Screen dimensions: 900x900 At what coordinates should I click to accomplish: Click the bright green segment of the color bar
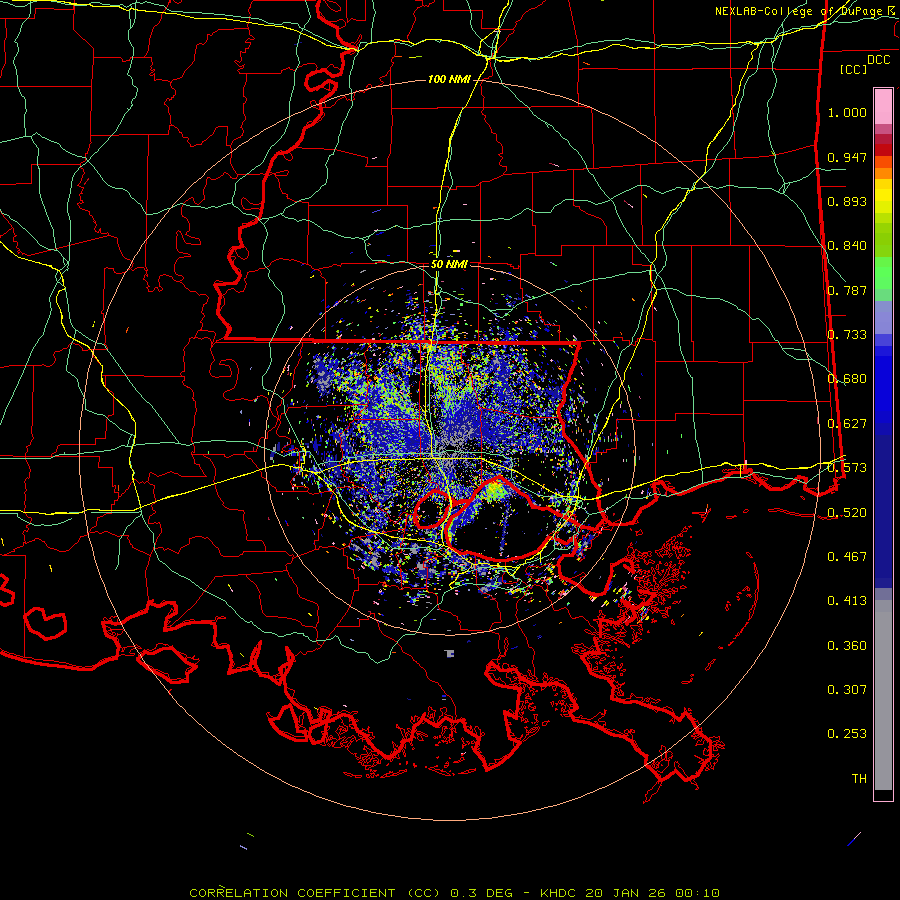point(883,273)
